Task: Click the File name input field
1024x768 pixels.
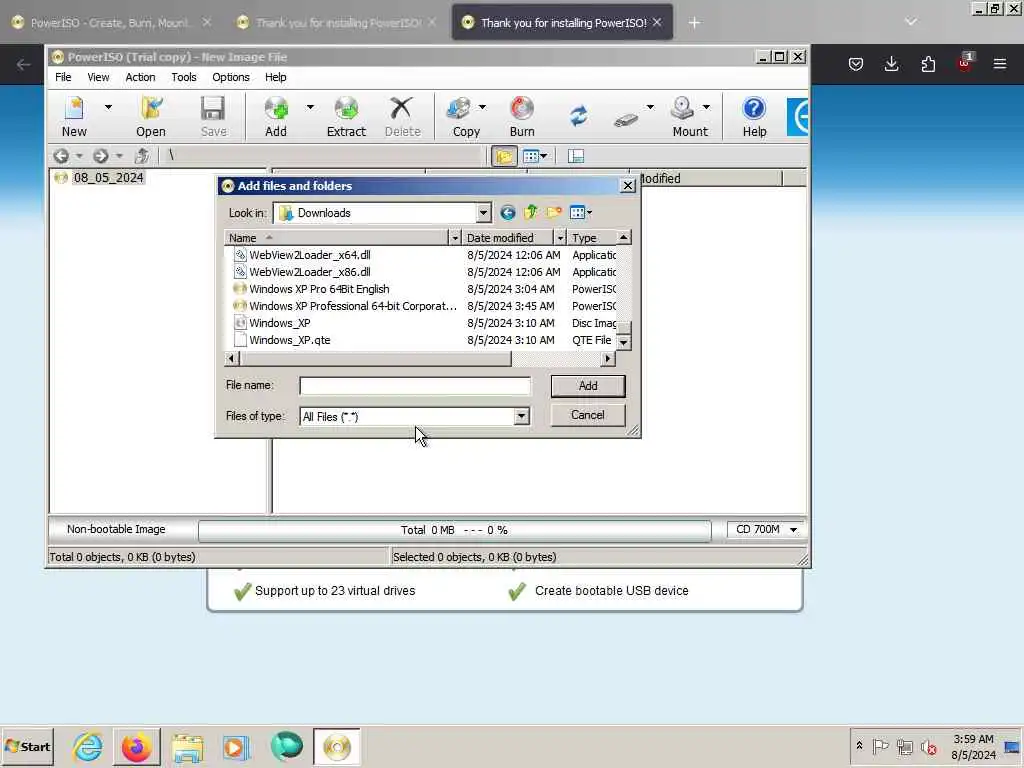Action: tap(415, 386)
